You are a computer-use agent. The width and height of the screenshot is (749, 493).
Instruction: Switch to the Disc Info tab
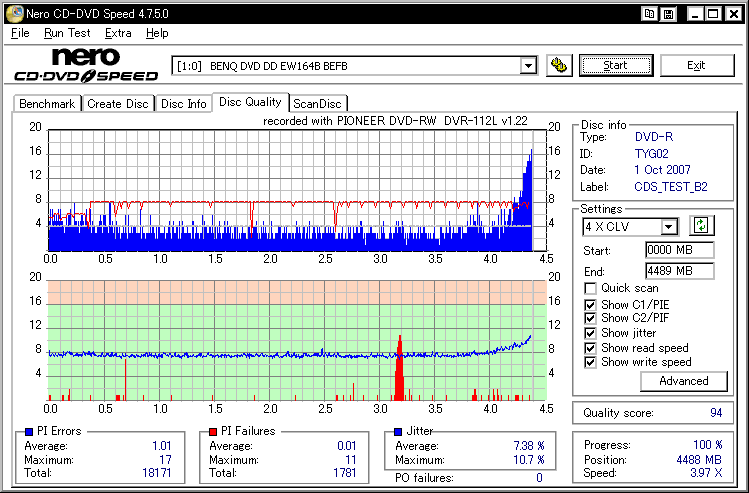(x=183, y=104)
